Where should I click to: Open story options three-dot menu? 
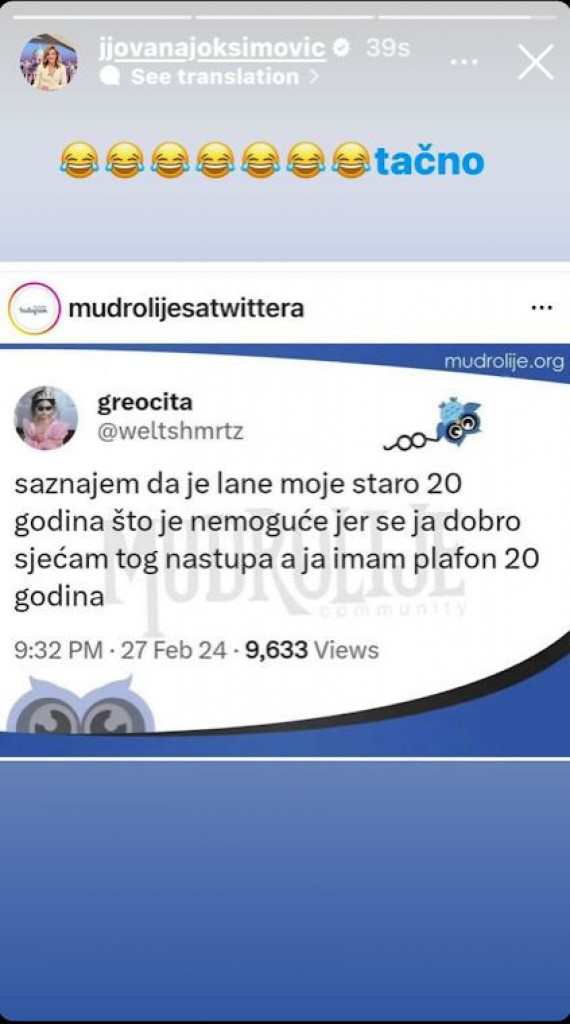point(464,62)
